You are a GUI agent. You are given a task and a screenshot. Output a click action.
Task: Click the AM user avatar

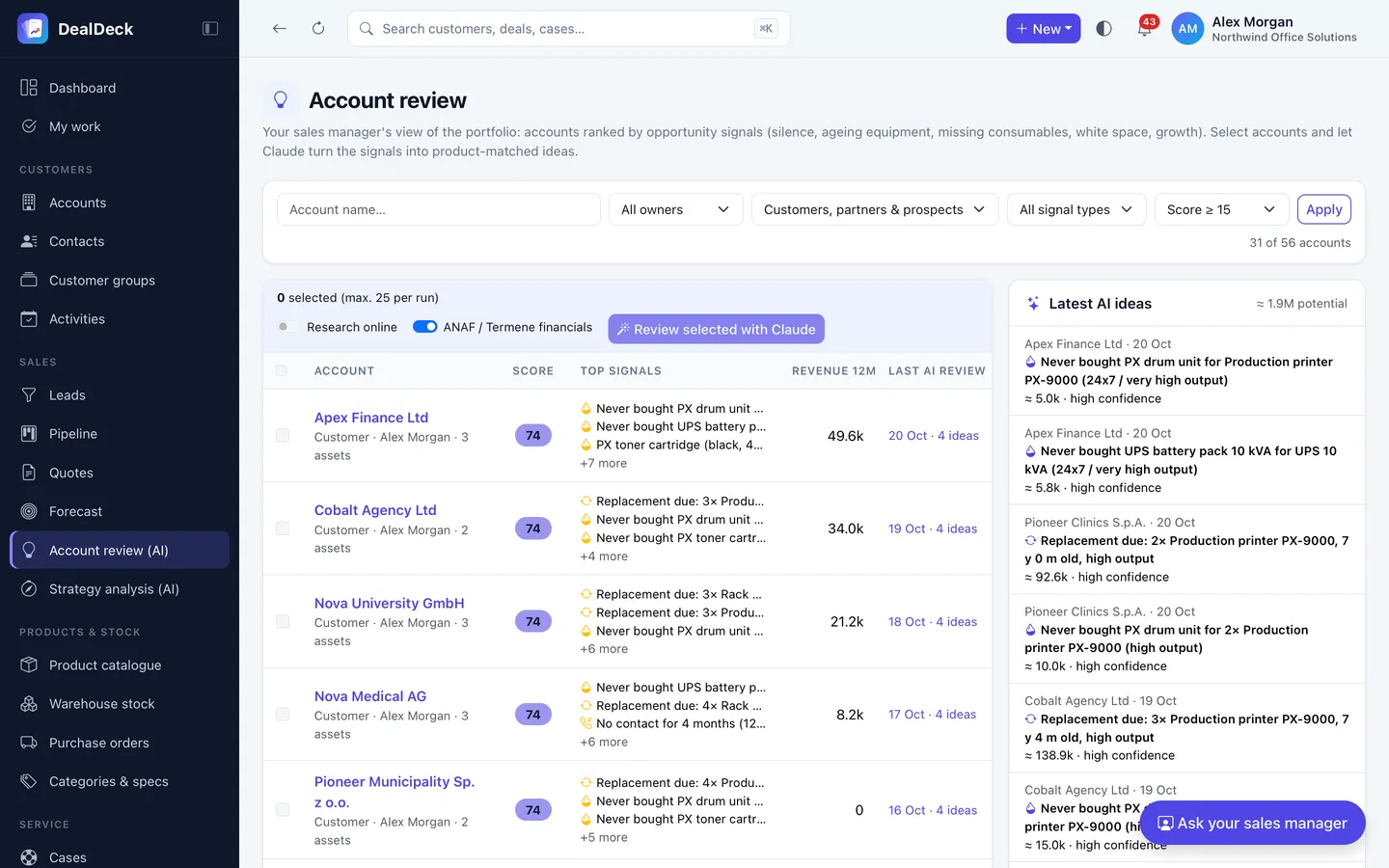click(1187, 29)
